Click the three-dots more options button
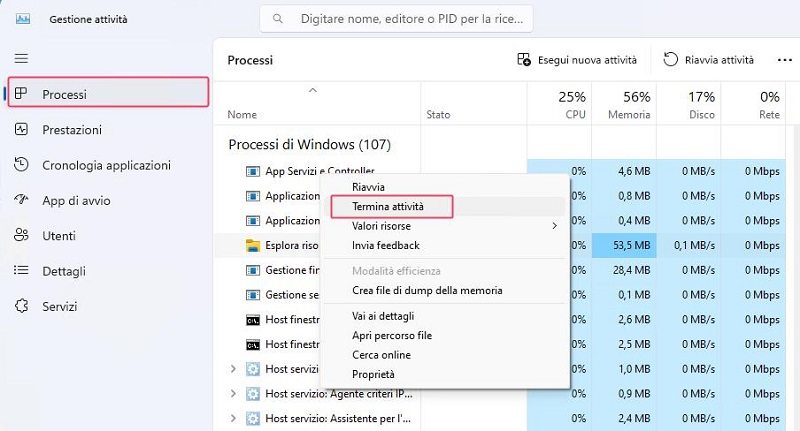800x431 pixels. point(784,60)
